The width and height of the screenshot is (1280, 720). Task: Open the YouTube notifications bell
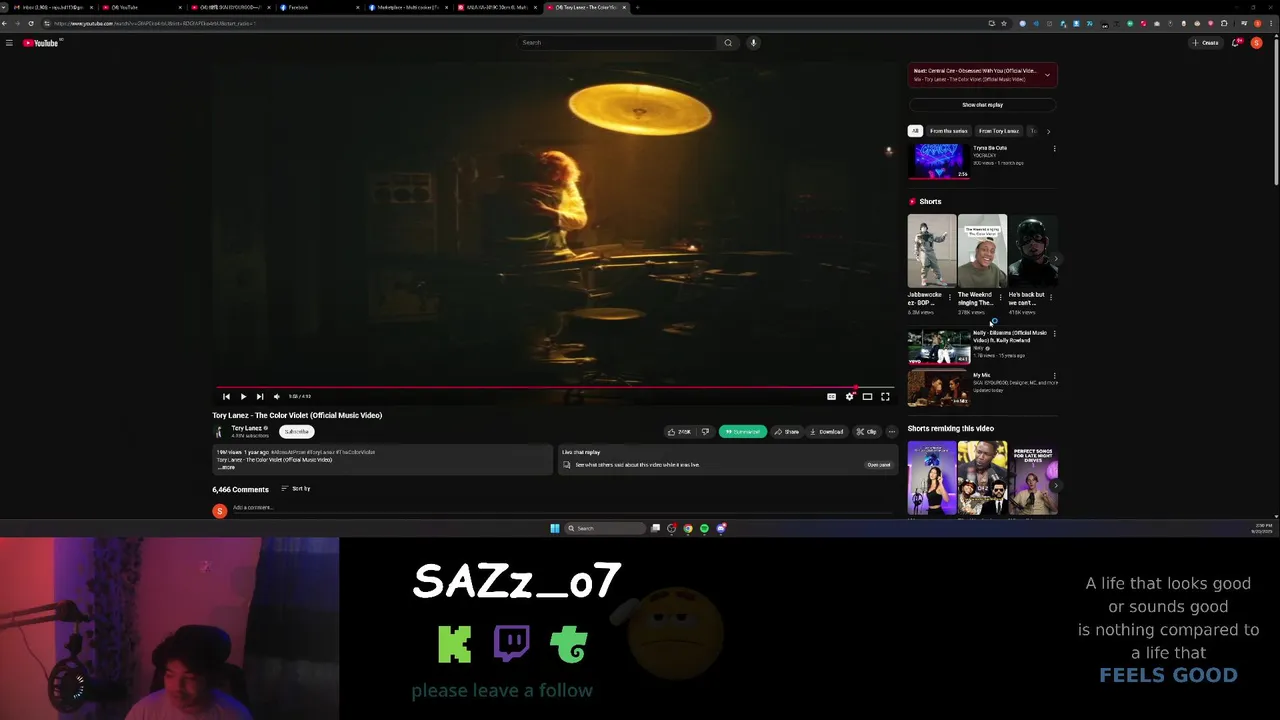(x=1237, y=43)
